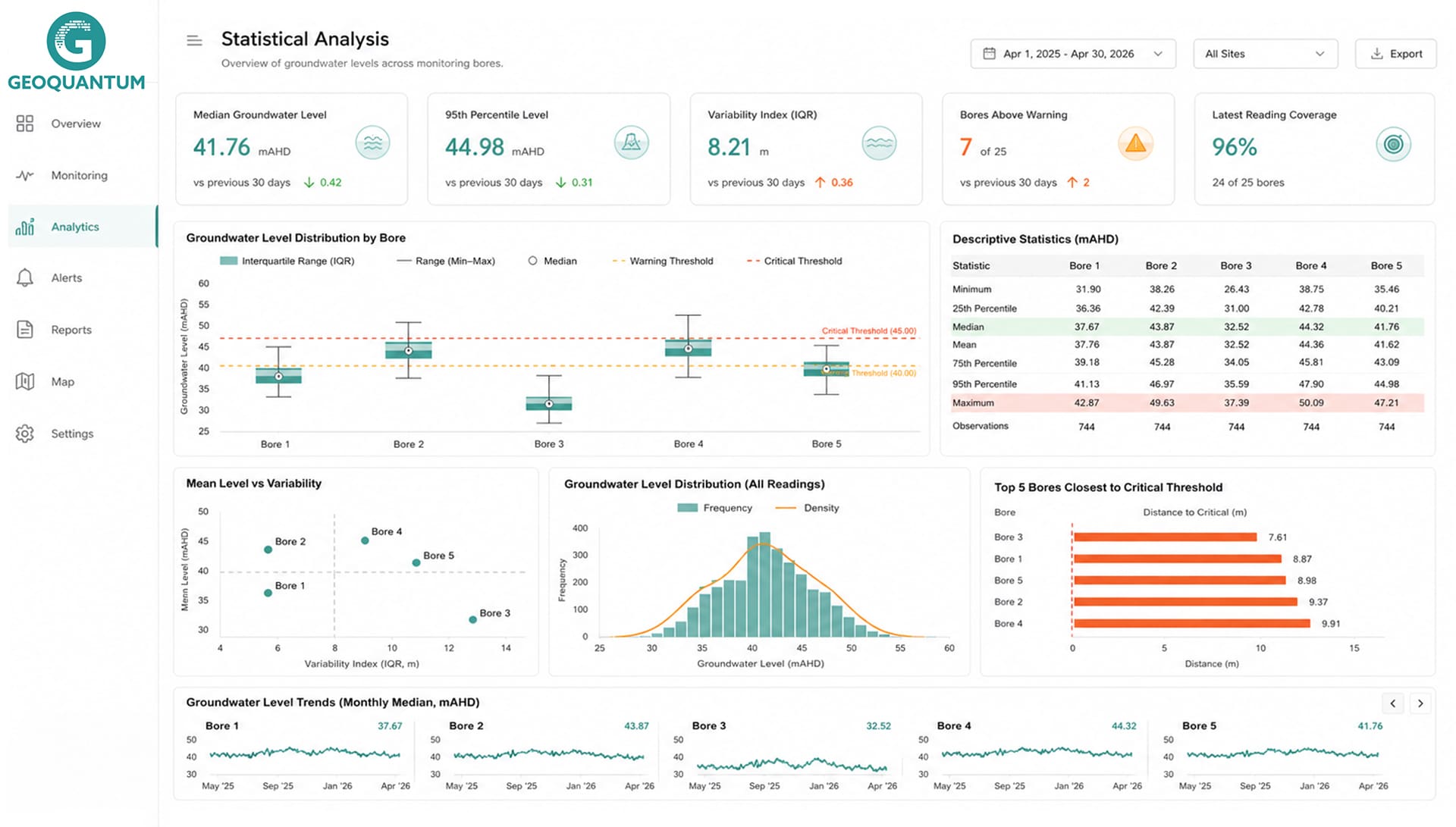Viewport: 1456px width, 827px height.
Task: Select the Alerts bell icon
Action: 25,278
